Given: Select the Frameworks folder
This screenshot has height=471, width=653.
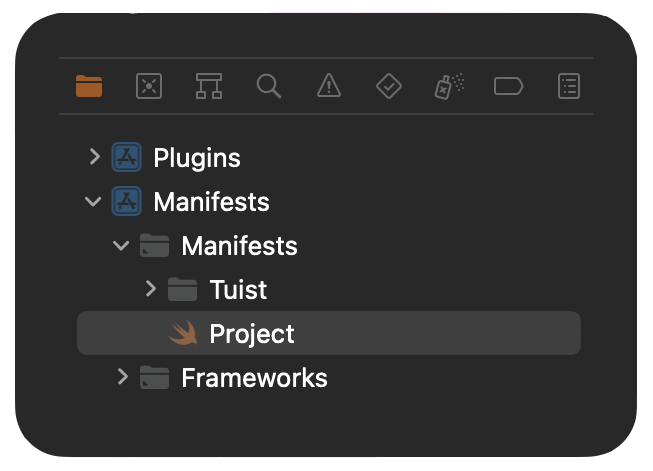Looking at the screenshot, I should click(x=254, y=378).
